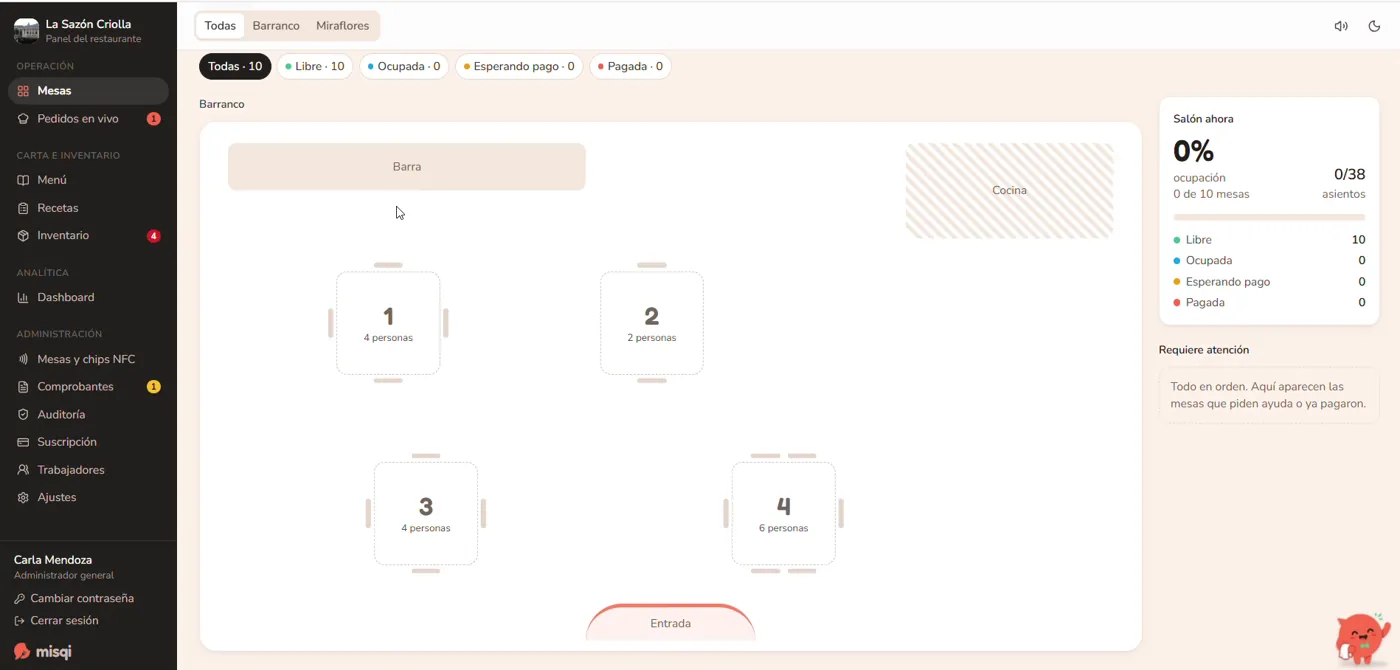1400x670 pixels.
Task: Select the Barranco location tab
Action: click(x=276, y=26)
